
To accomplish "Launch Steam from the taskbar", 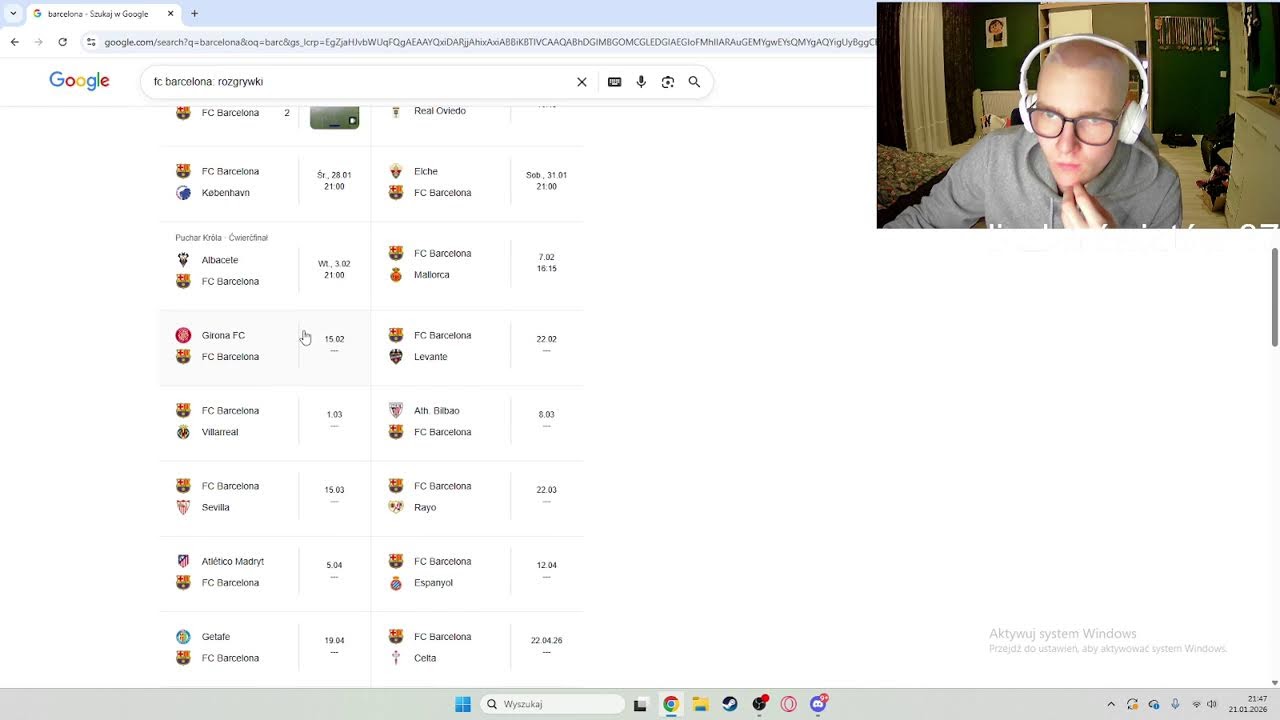I will 730,704.
